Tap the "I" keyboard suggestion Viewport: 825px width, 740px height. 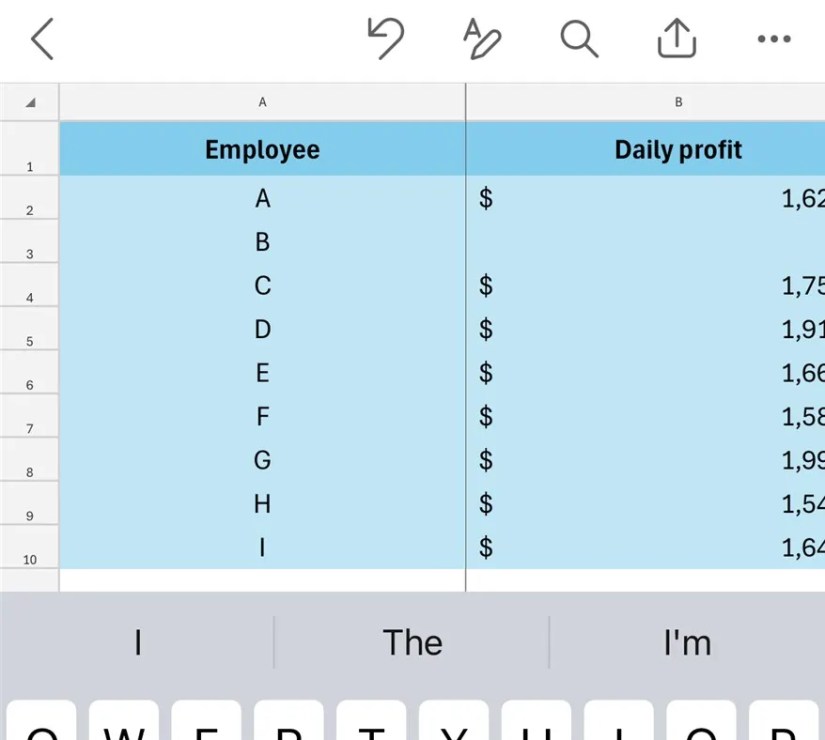137,643
